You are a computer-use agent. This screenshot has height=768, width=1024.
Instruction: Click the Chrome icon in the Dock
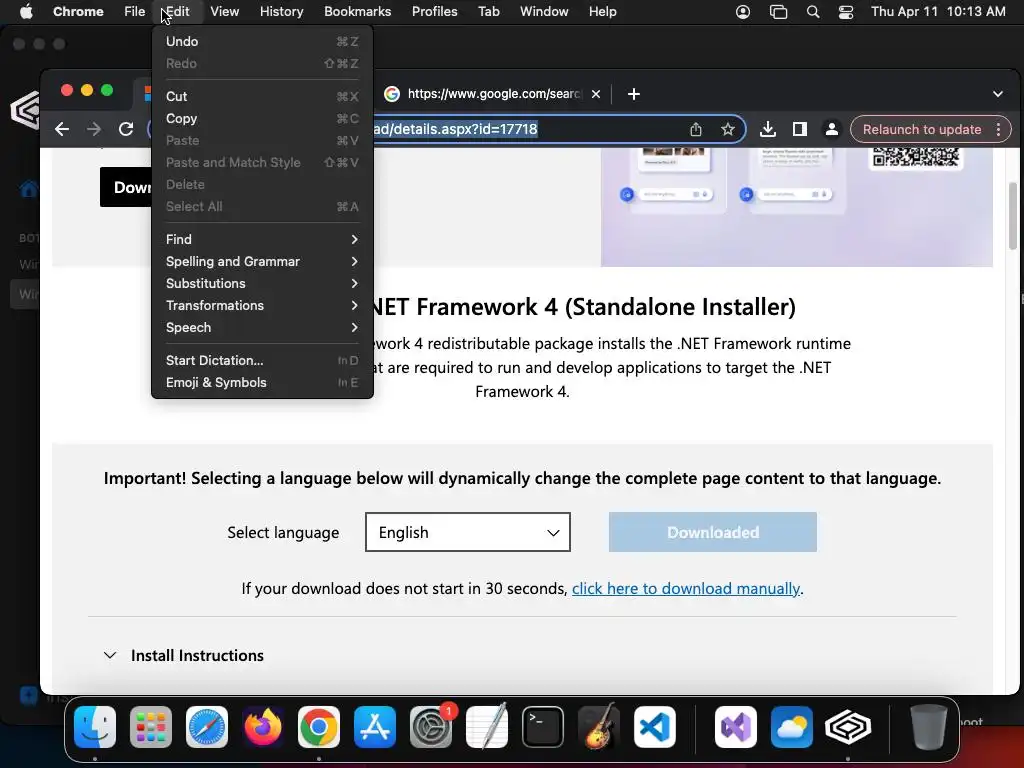(319, 727)
